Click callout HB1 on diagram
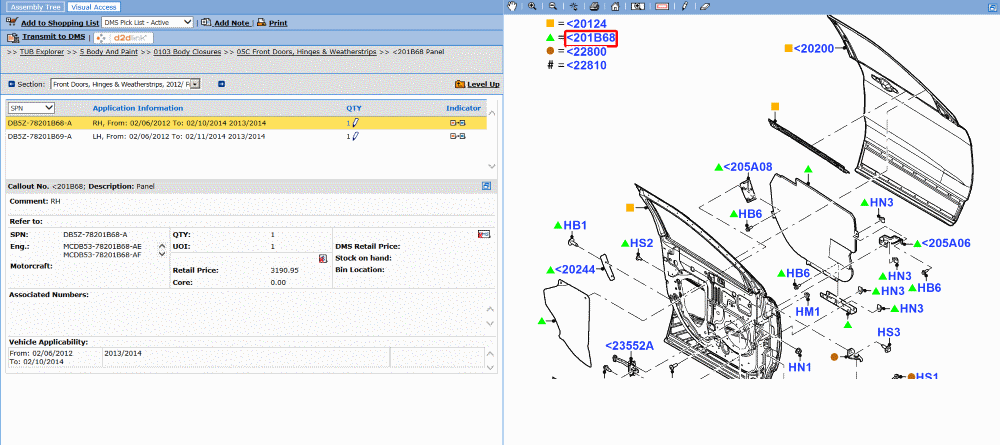 point(575,225)
